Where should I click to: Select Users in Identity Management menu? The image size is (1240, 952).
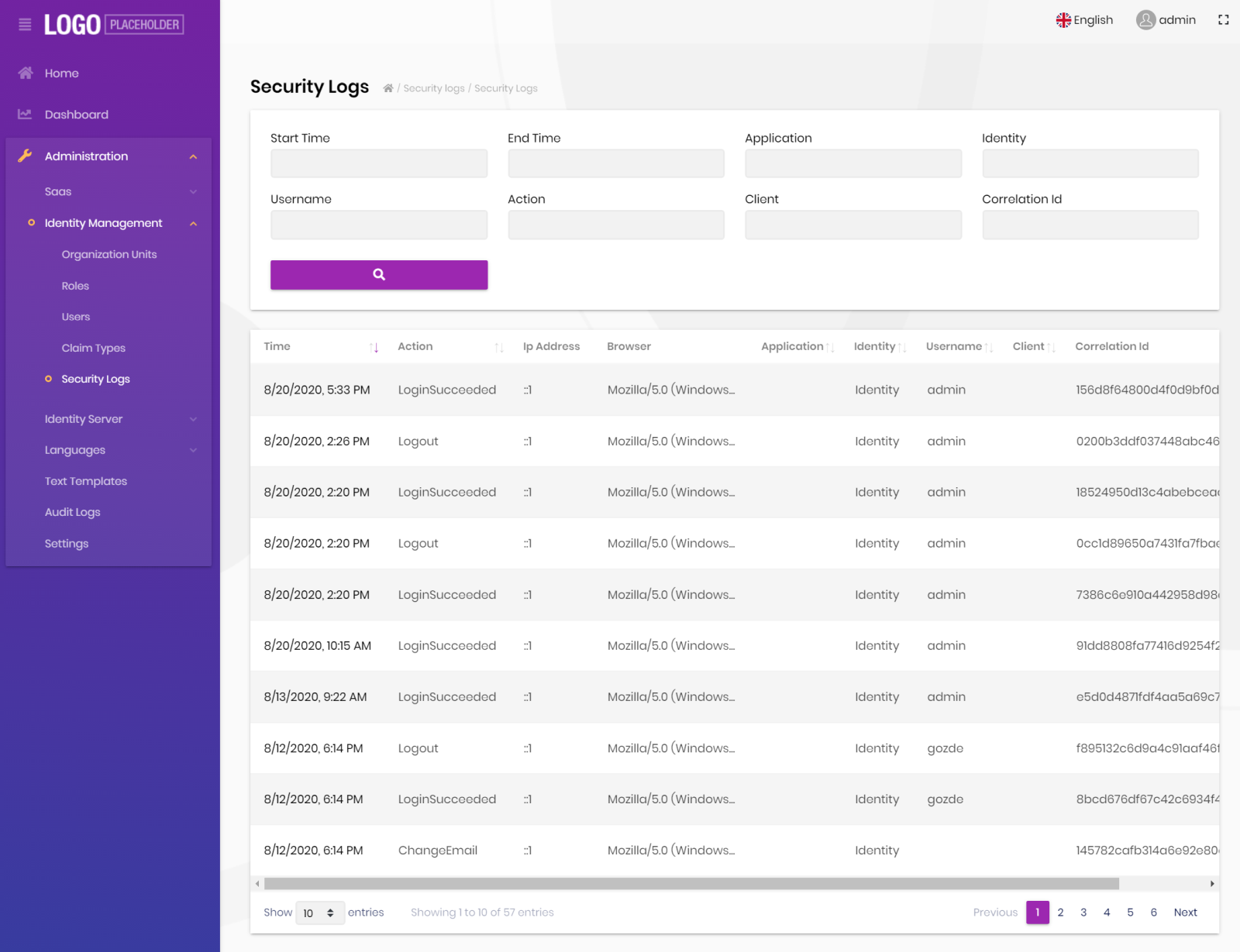pyautogui.click(x=76, y=317)
